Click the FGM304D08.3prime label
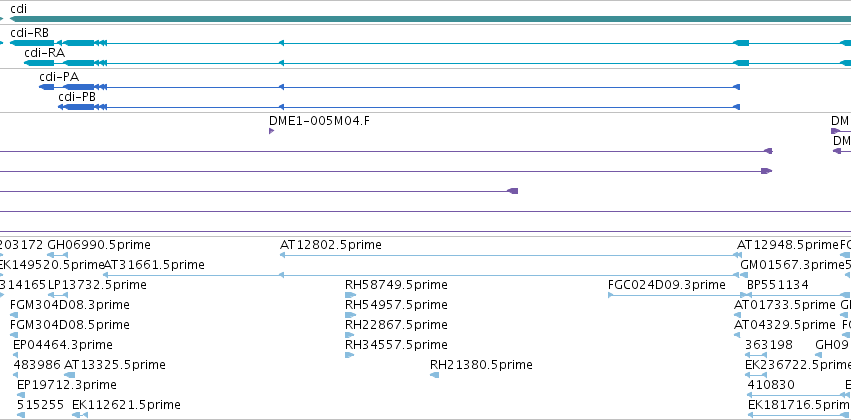This screenshot has height=420, width=851. click(70, 305)
